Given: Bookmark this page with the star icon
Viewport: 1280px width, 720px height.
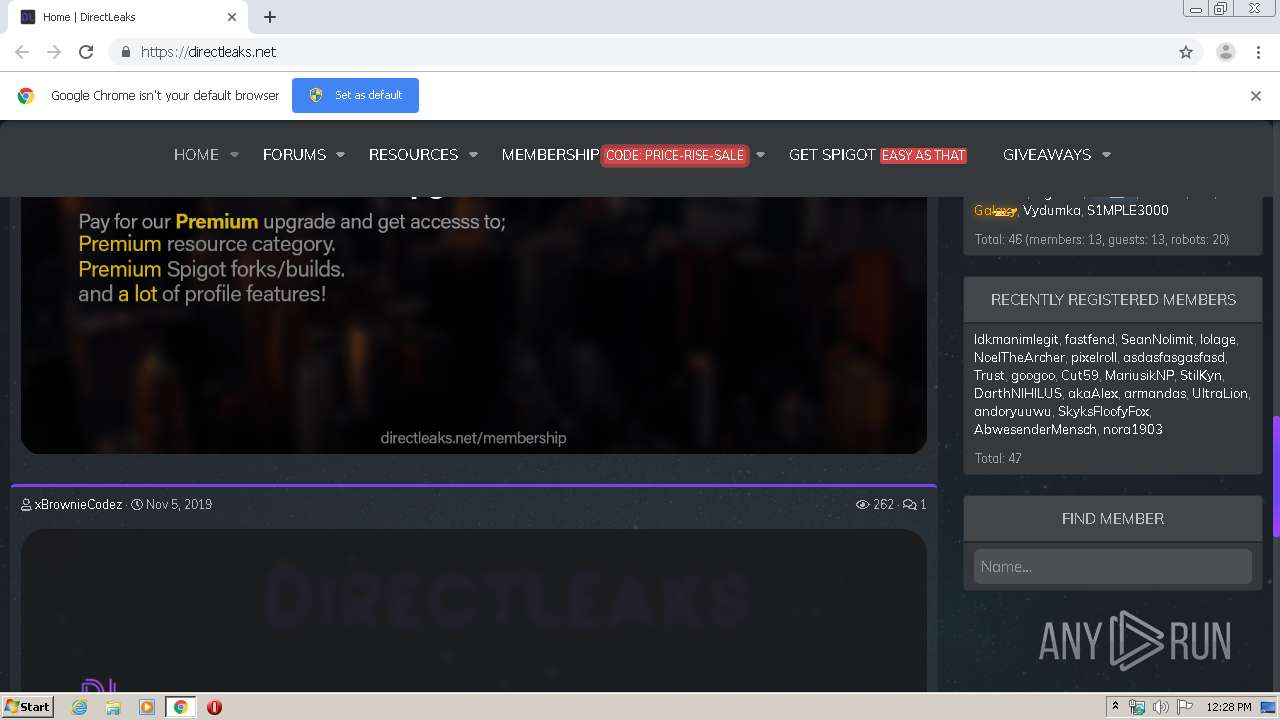Looking at the screenshot, I should pyautogui.click(x=1186, y=52).
